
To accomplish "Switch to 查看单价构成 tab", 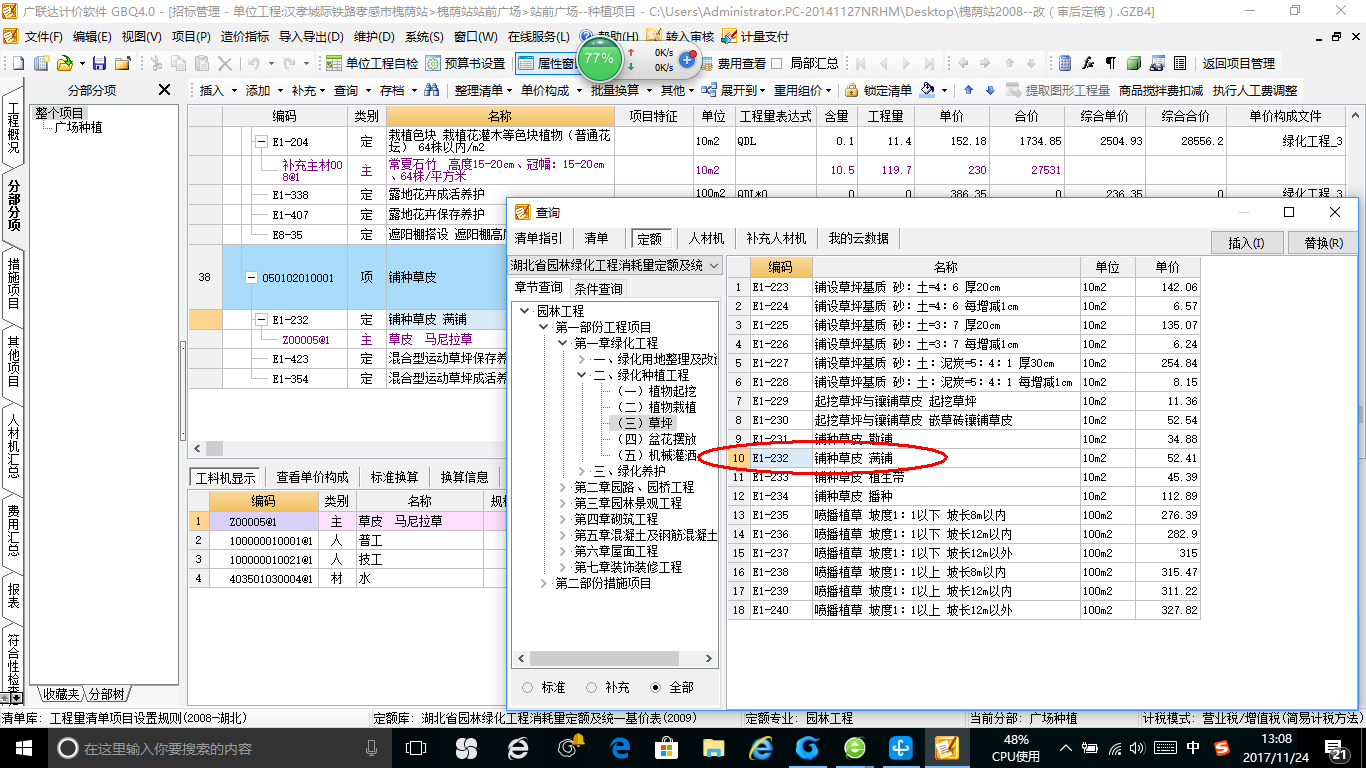I will point(313,477).
